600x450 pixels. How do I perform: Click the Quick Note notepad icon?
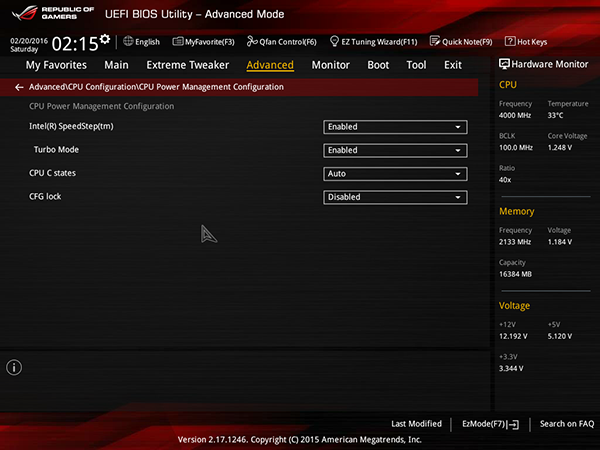click(435, 41)
